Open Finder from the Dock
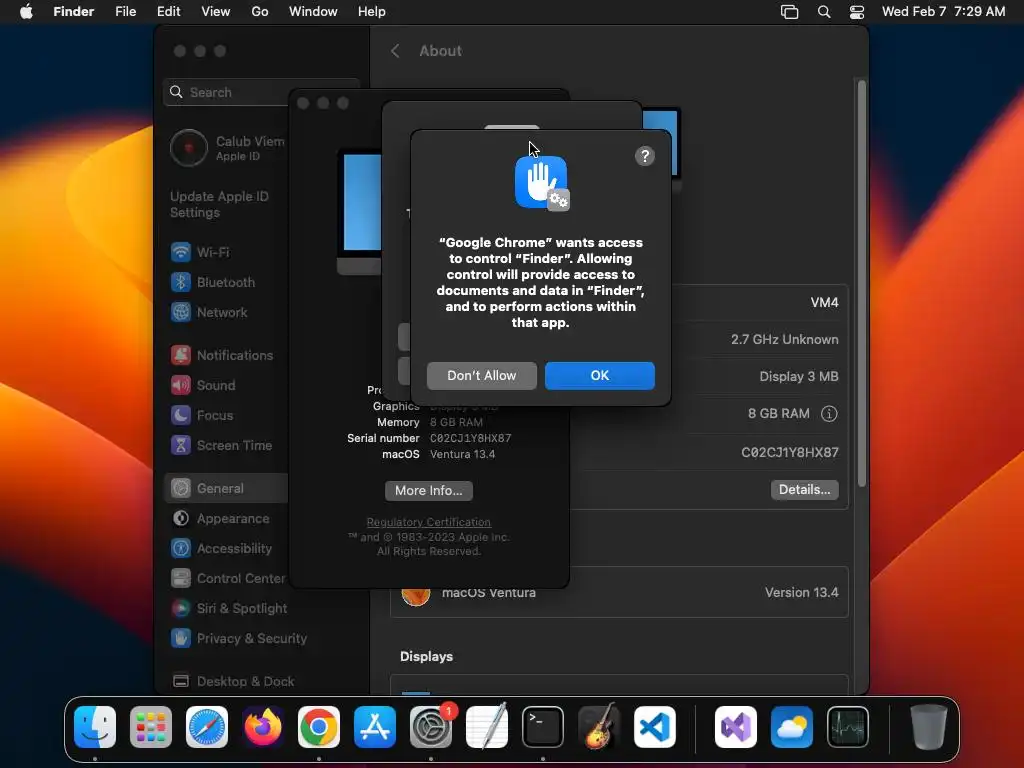The width and height of the screenshot is (1024, 768). pyautogui.click(x=95, y=727)
